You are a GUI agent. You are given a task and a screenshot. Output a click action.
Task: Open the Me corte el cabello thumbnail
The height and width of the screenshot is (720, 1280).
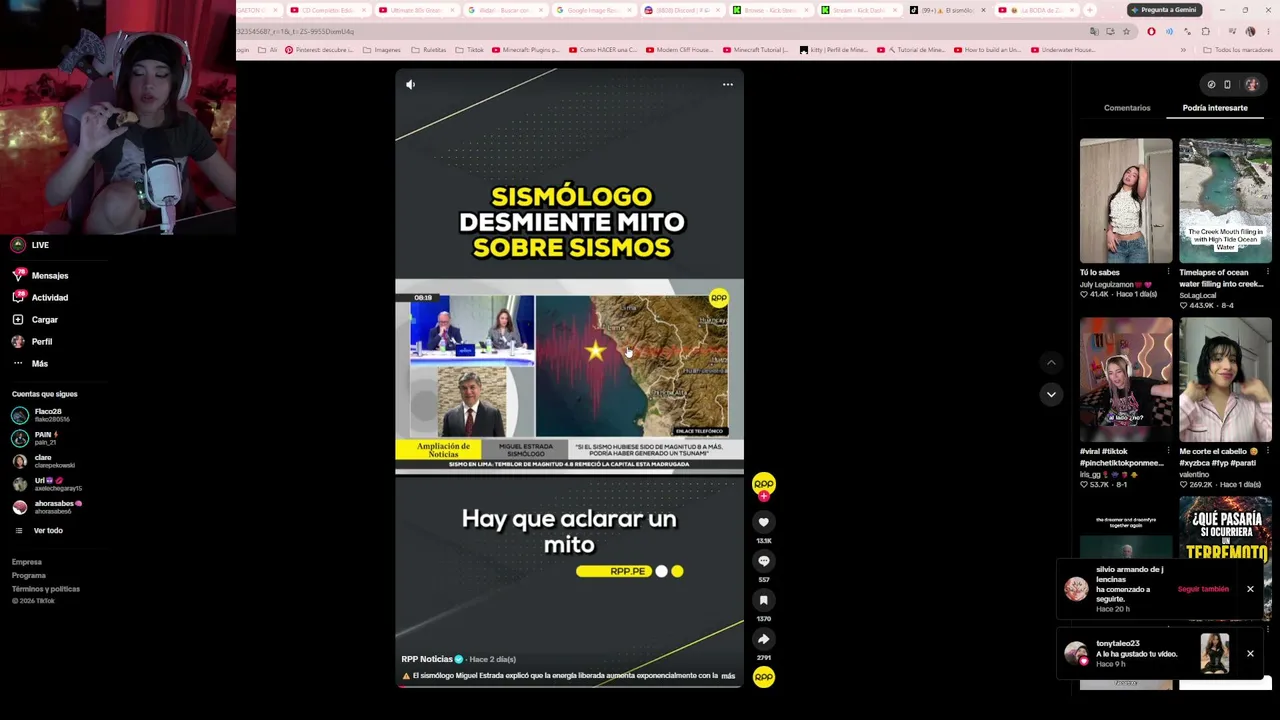[x=1225, y=380]
